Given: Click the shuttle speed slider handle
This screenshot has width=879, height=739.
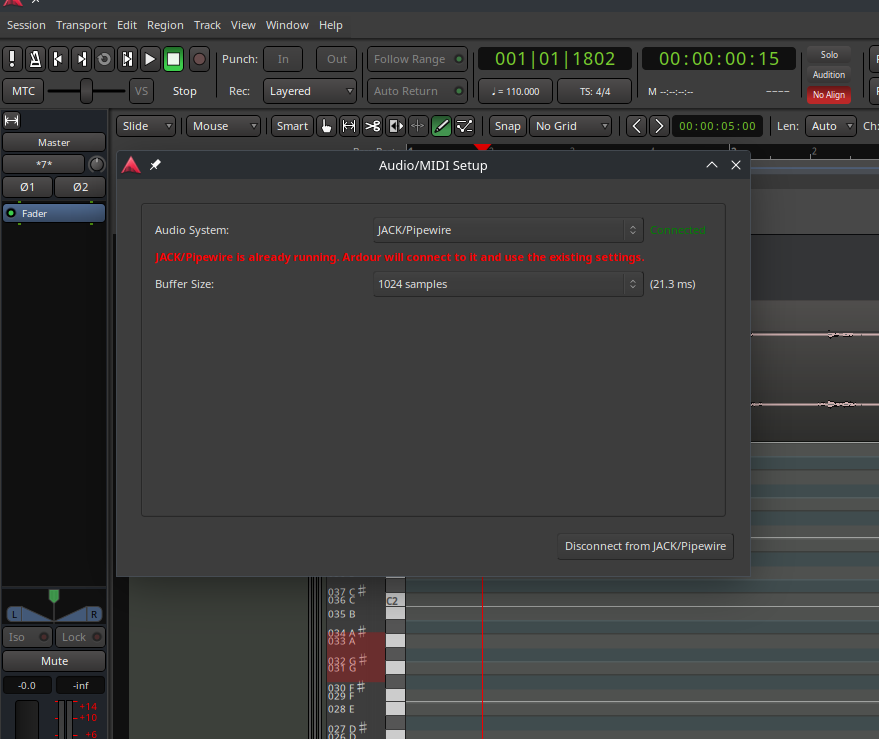Looking at the screenshot, I should coord(87,91).
